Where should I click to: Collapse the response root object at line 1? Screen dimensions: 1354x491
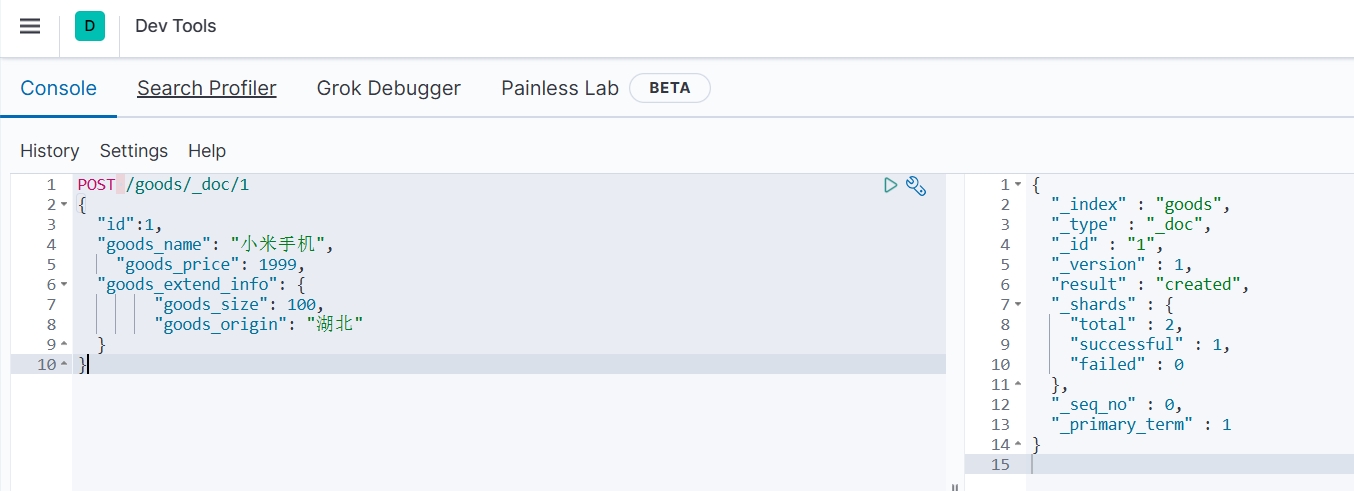click(1018, 185)
